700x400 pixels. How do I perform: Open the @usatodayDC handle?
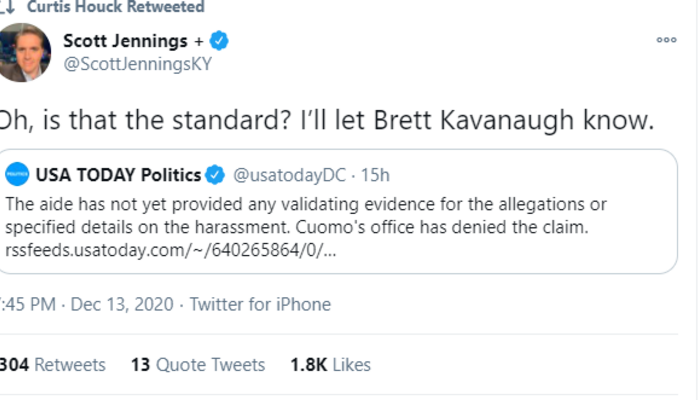289,176
